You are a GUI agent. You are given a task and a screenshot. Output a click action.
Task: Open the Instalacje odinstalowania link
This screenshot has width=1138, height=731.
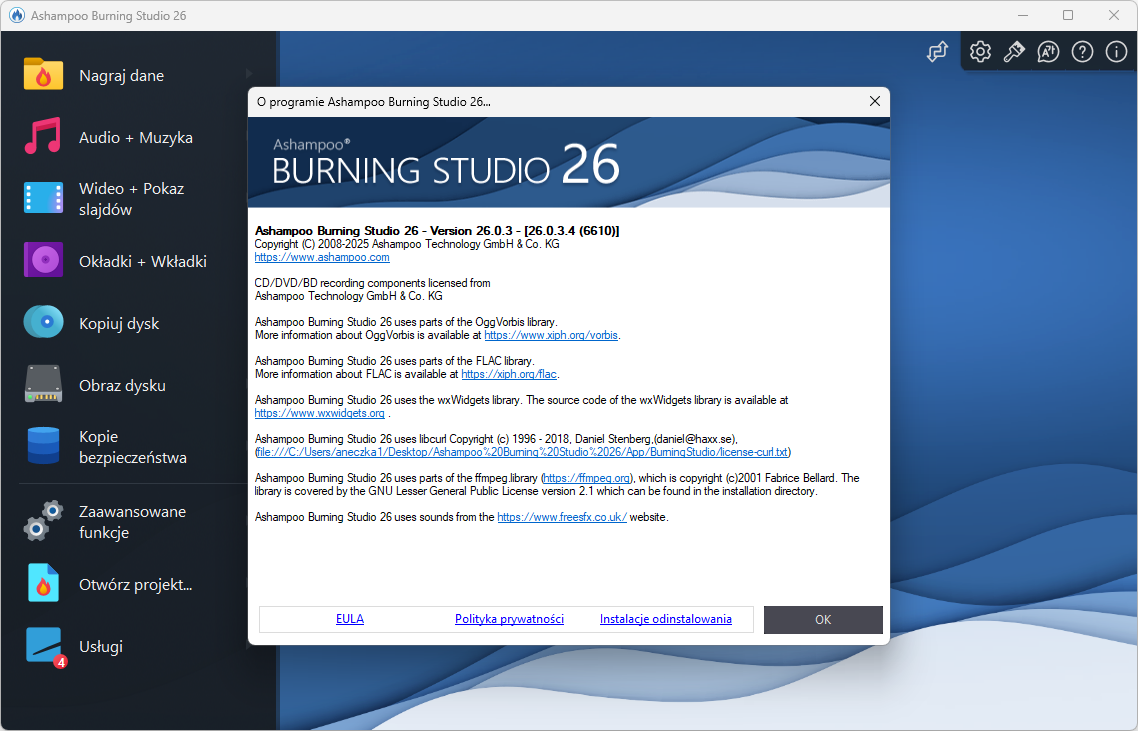point(666,619)
